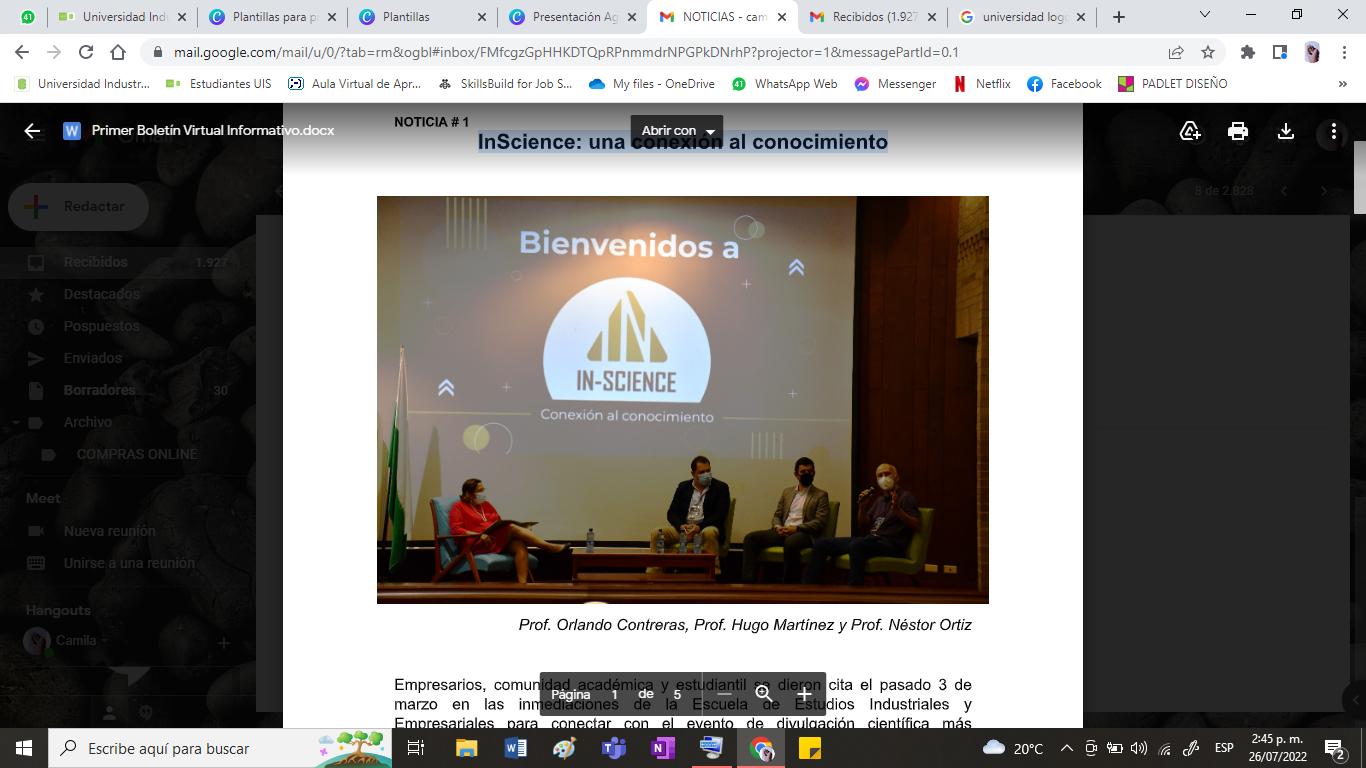Download the docx attachment
The image size is (1366, 768).
(1286, 131)
